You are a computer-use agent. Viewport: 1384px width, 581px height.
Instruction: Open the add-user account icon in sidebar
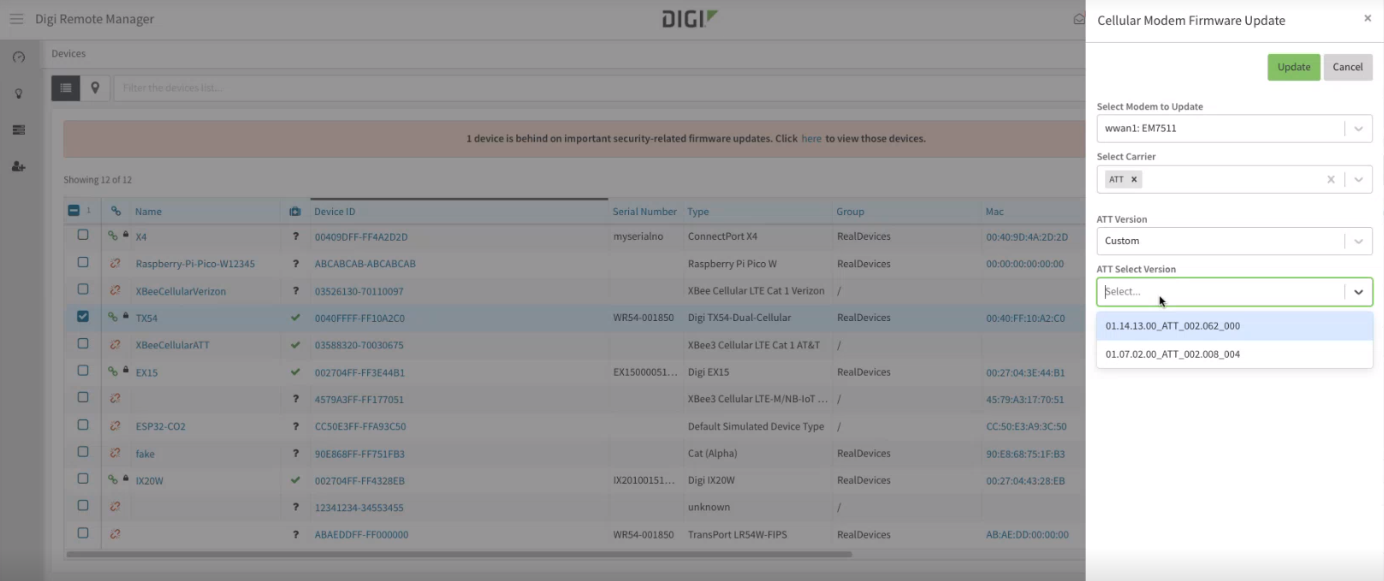[x=18, y=166]
